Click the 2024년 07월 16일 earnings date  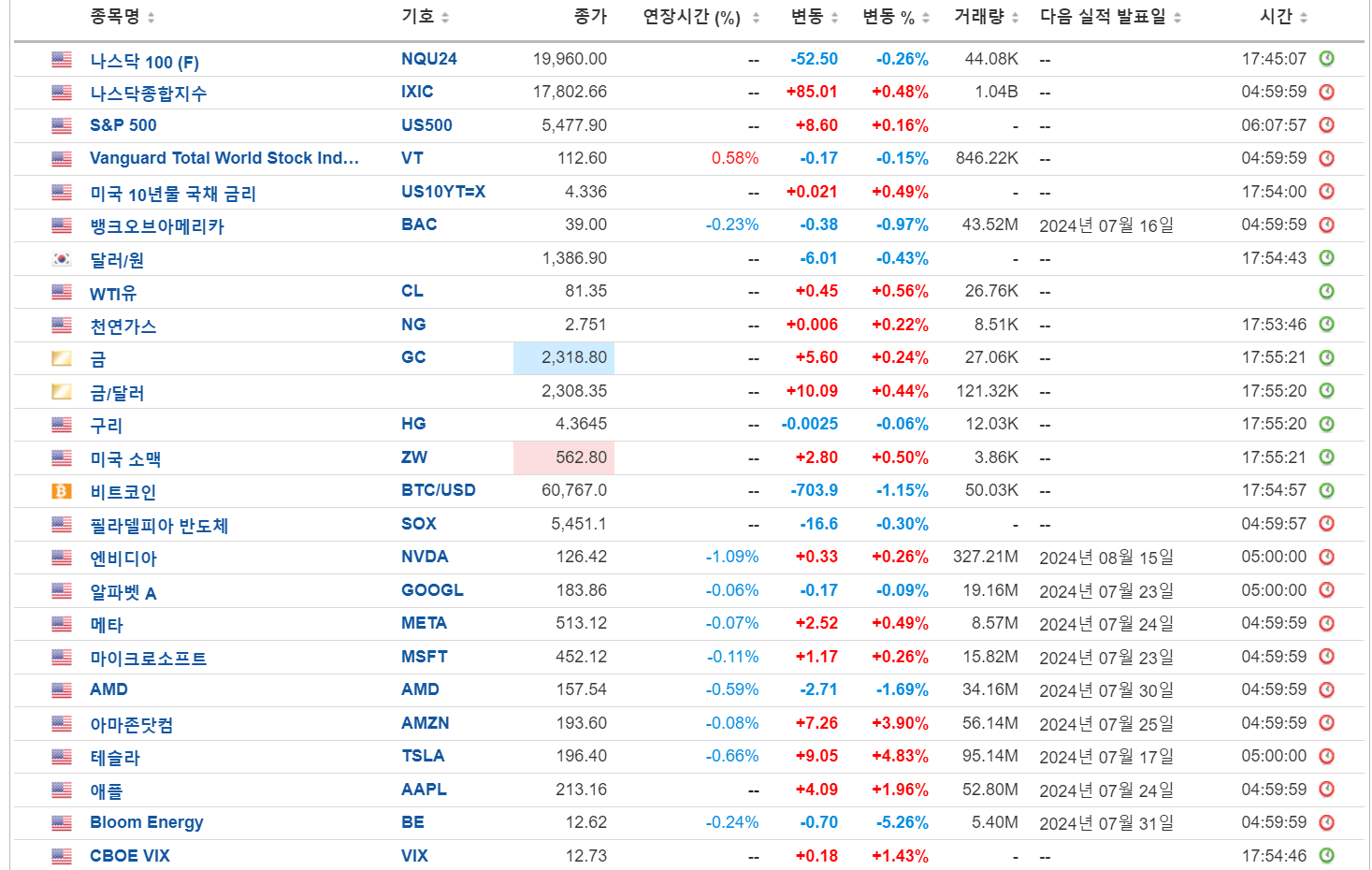(x=1106, y=225)
